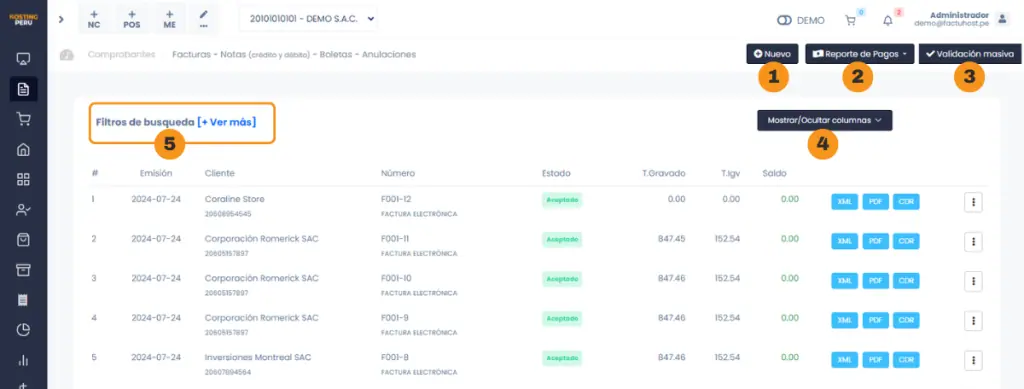
Task: Click the + ME shortcut button
Action: (x=169, y=20)
